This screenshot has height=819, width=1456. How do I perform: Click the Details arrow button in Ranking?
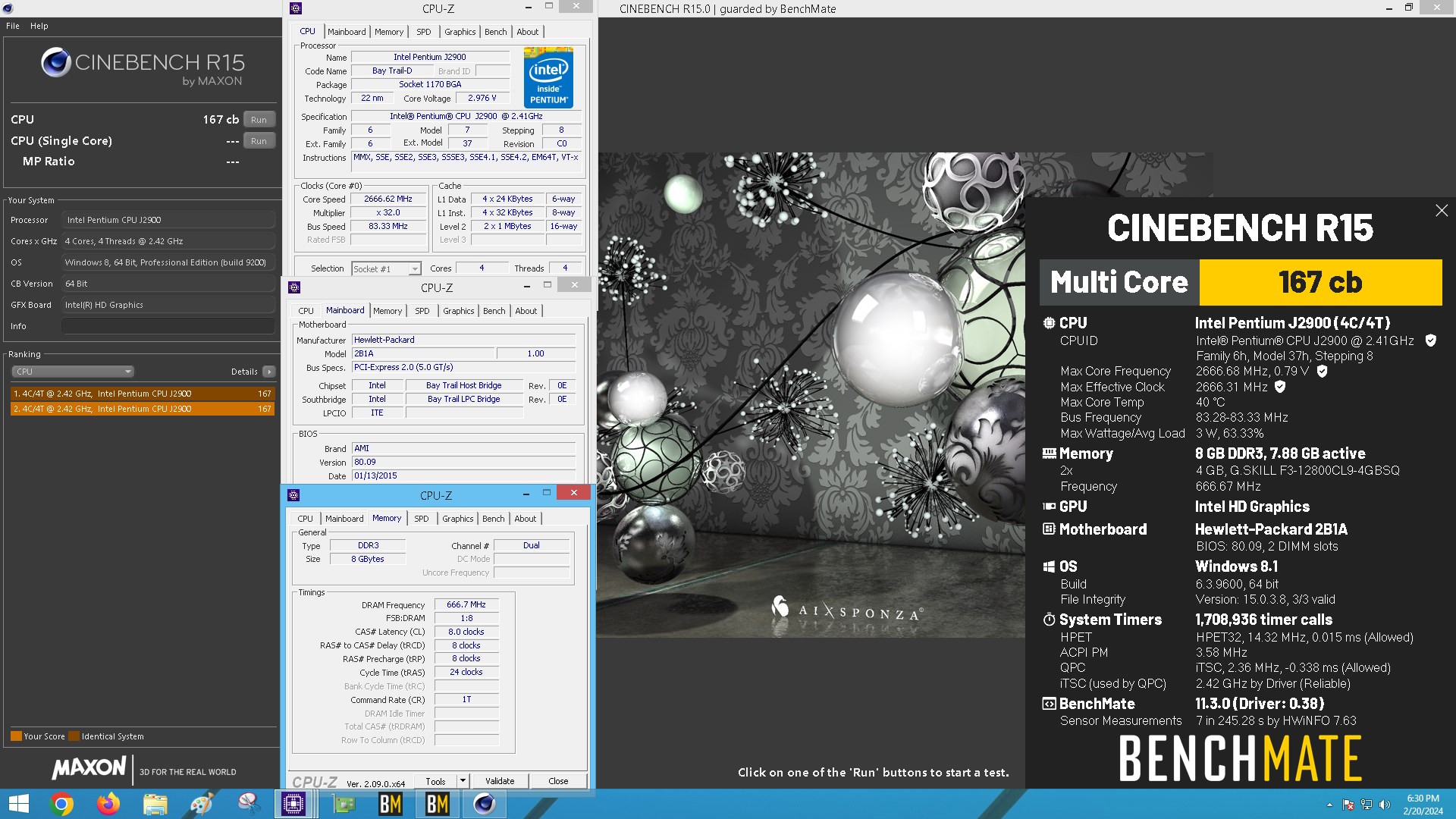click(268, 372)
